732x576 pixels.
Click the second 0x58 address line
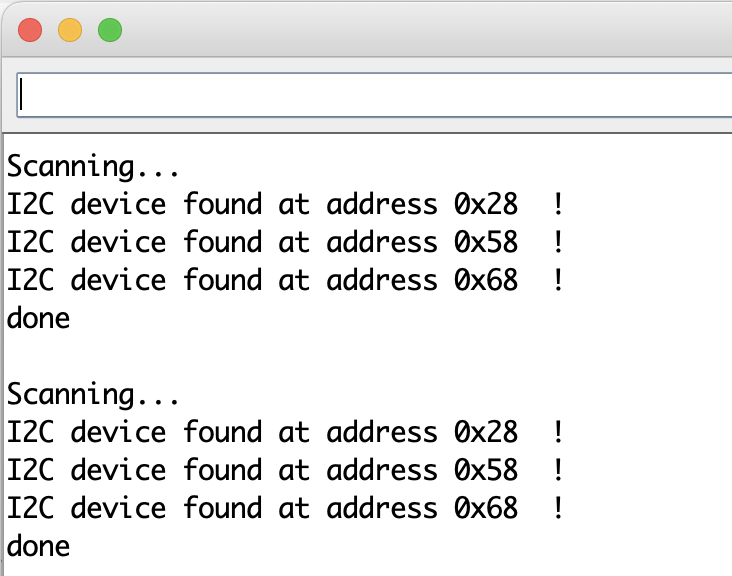(286, 470)
